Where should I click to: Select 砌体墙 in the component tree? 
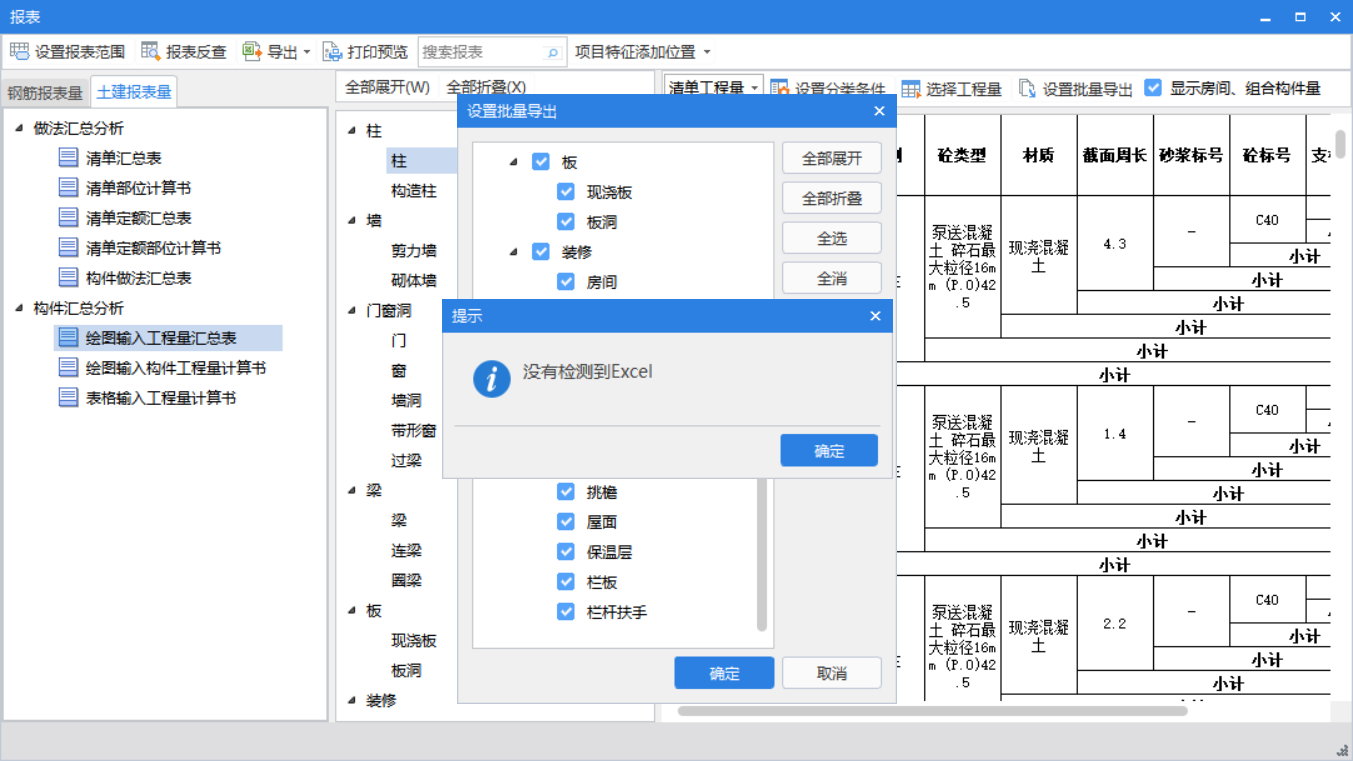pyautogui.click(x=413, y=281)
